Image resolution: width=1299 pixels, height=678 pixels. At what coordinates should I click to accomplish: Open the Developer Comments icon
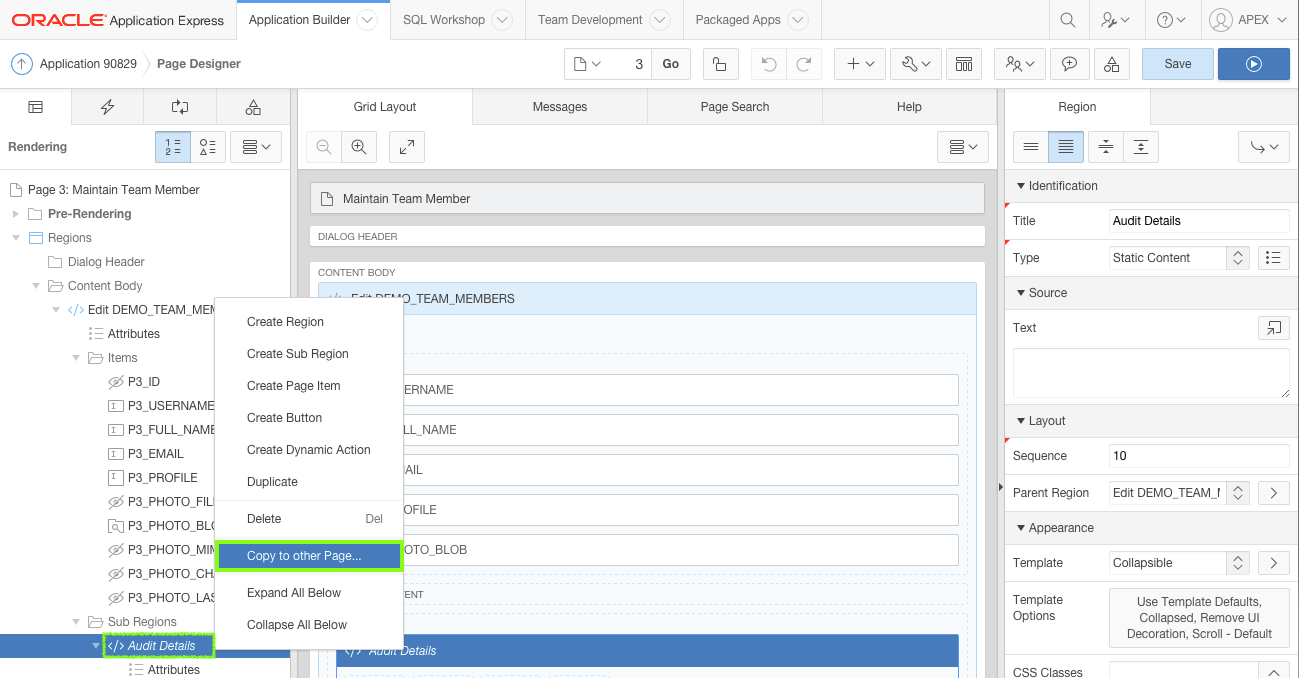[1069, 64]
